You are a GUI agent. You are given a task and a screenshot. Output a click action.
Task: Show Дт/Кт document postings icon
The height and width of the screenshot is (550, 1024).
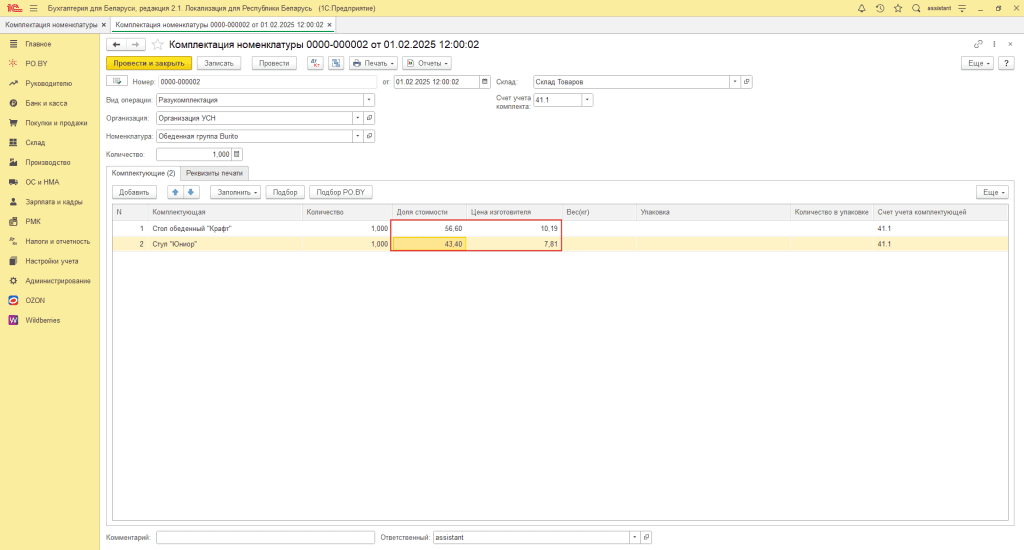click(x=315, y=63)
